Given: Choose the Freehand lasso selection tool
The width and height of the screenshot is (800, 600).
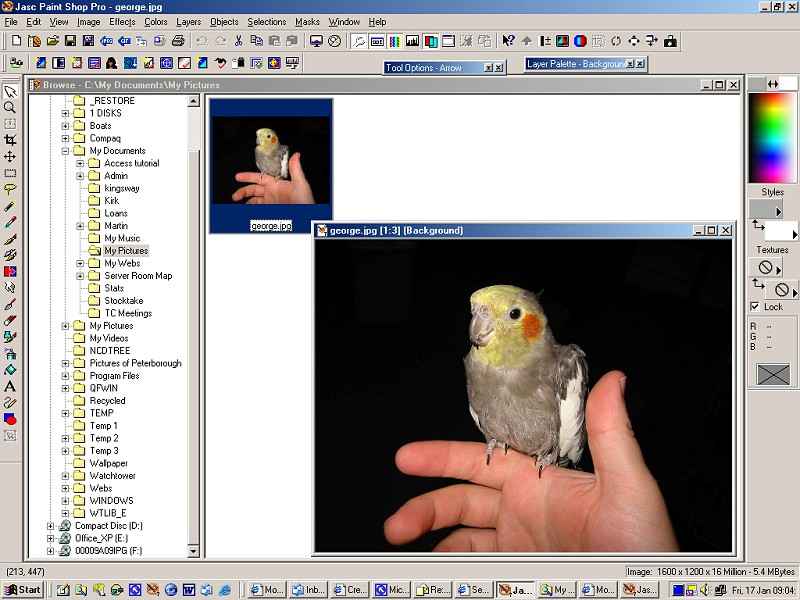Looking at the screenshot, I should tap(10, 189).
